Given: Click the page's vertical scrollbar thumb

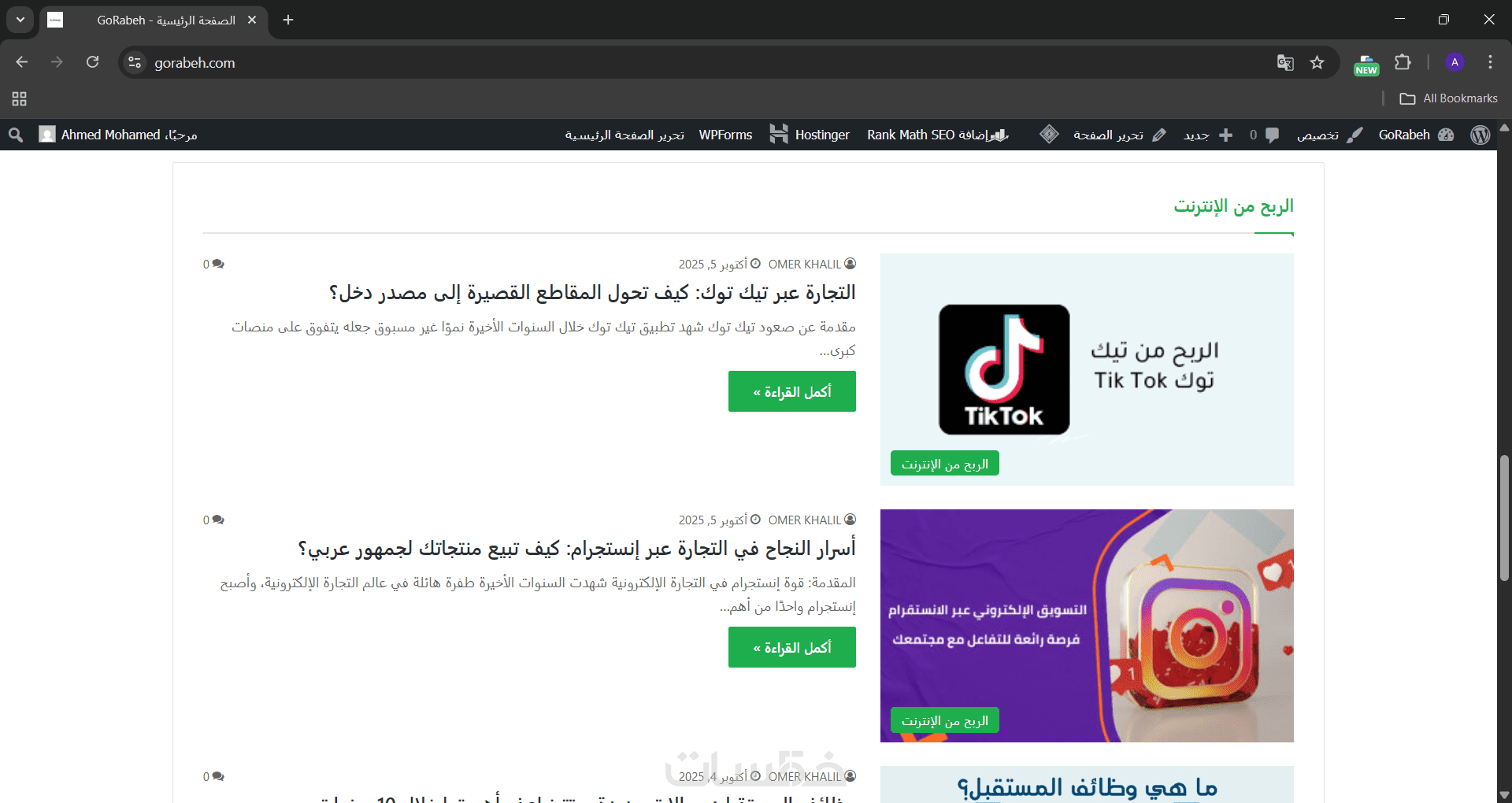Looking at the screenshot, I should (1504, 517).
